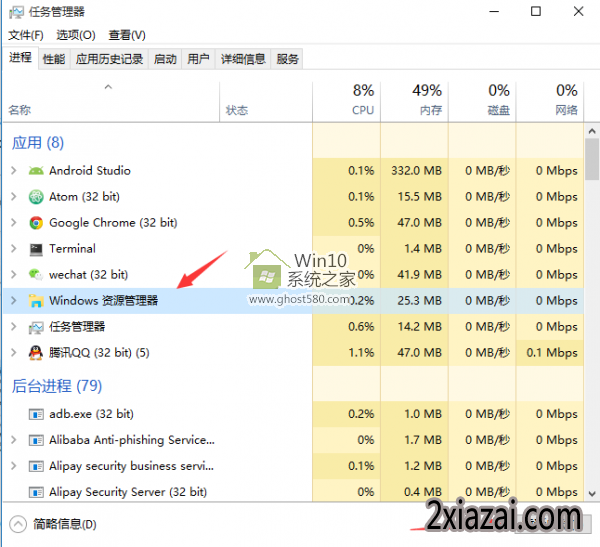The image size is (600, 547).
Task: Switch to the 启动 tab
Action: pyautogui.click(x=165, y=59)
